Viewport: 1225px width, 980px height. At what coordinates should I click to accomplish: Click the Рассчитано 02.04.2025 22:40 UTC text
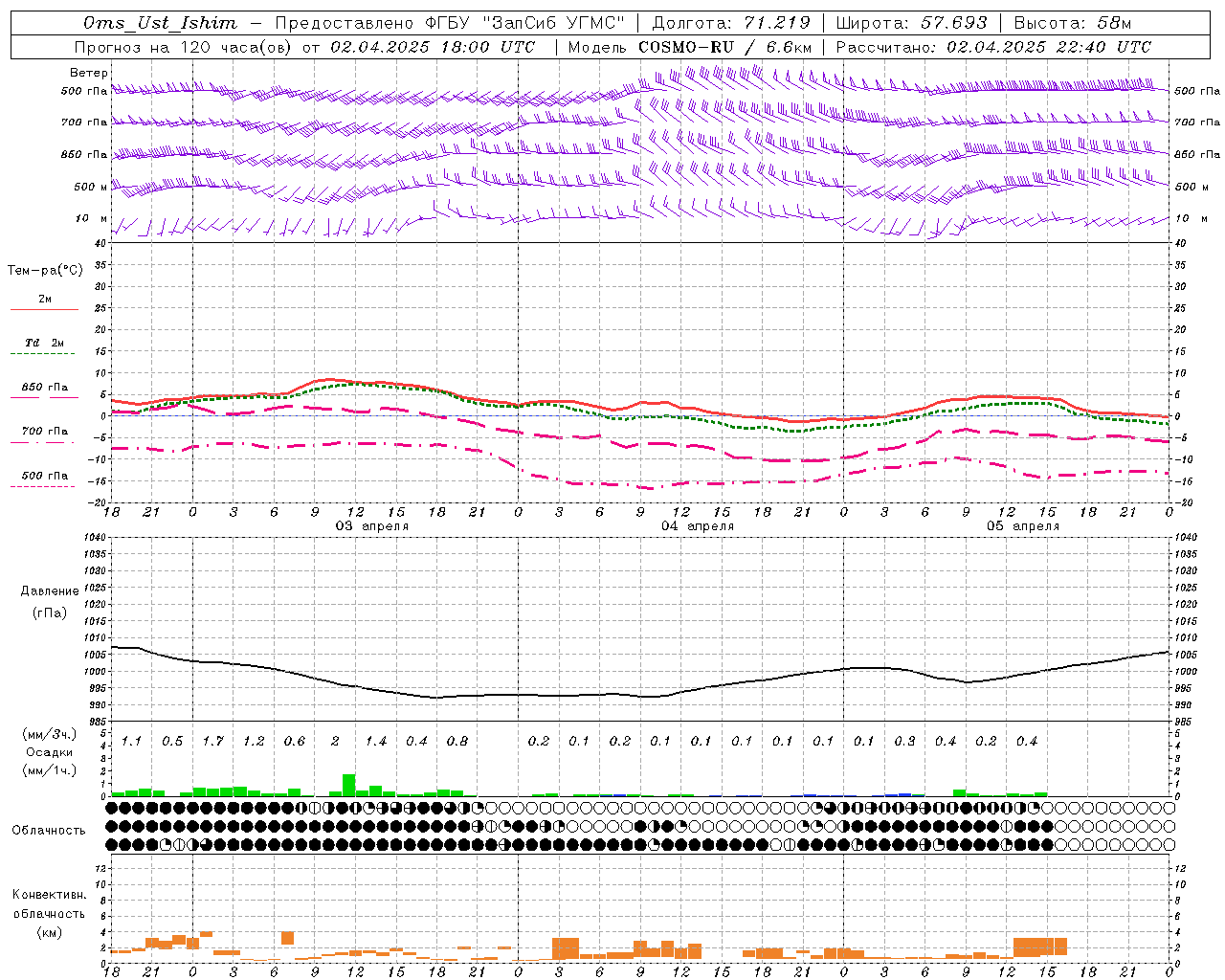click(x=993, y=47)
